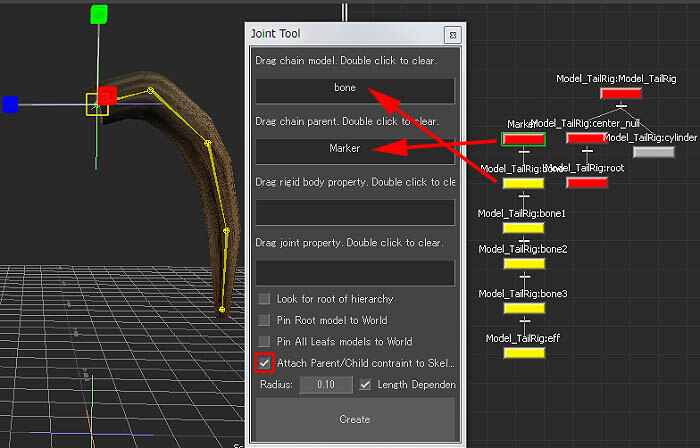Select the green-outlined Marker node

pos(523,138)
